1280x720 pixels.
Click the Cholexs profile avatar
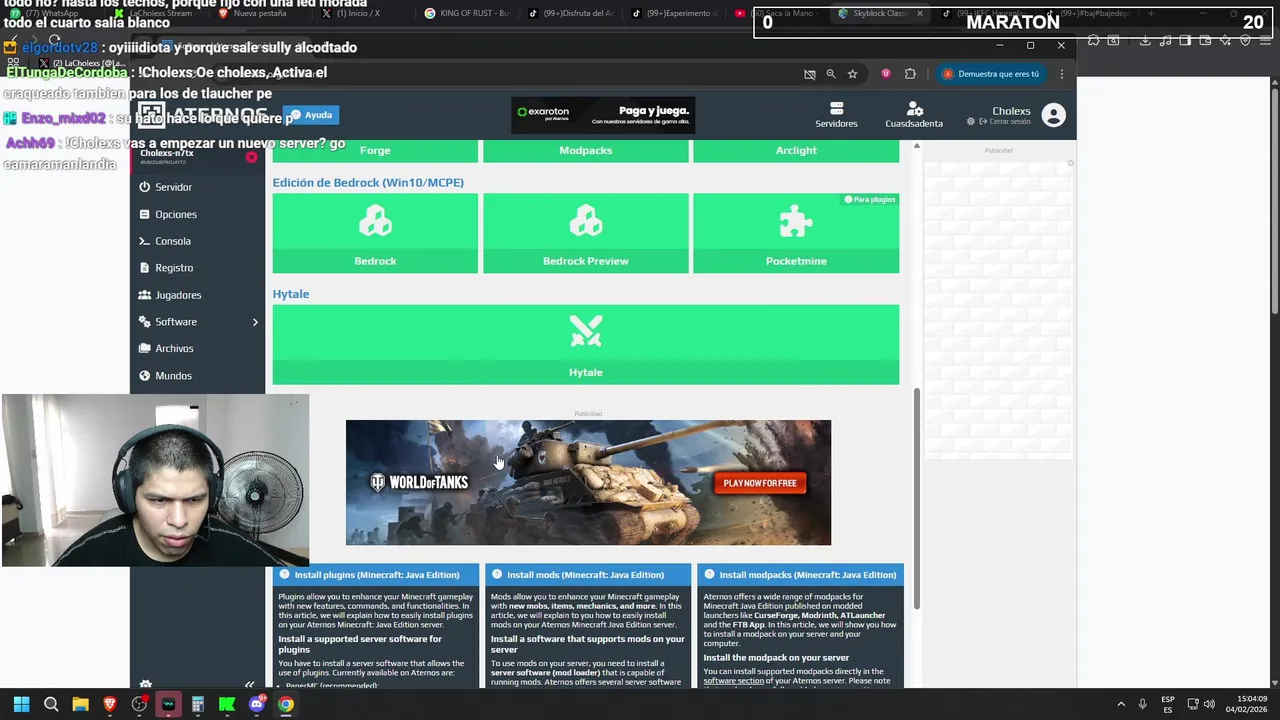click(1053, 115)
